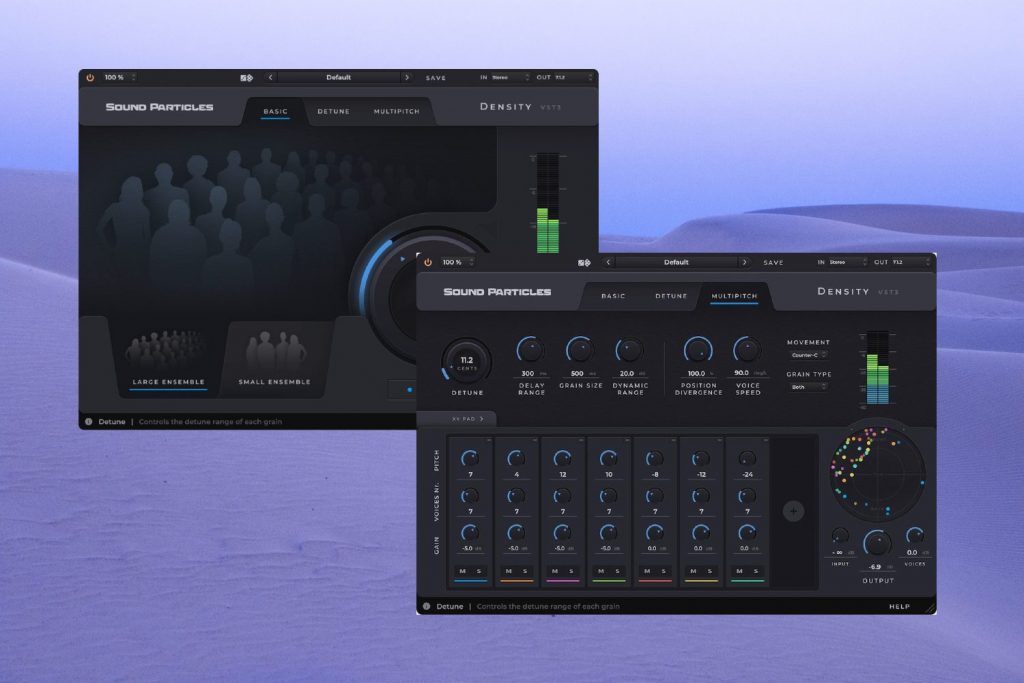
Task: Click SAVE in the Basic window
Action: click(x=436, y=78)
